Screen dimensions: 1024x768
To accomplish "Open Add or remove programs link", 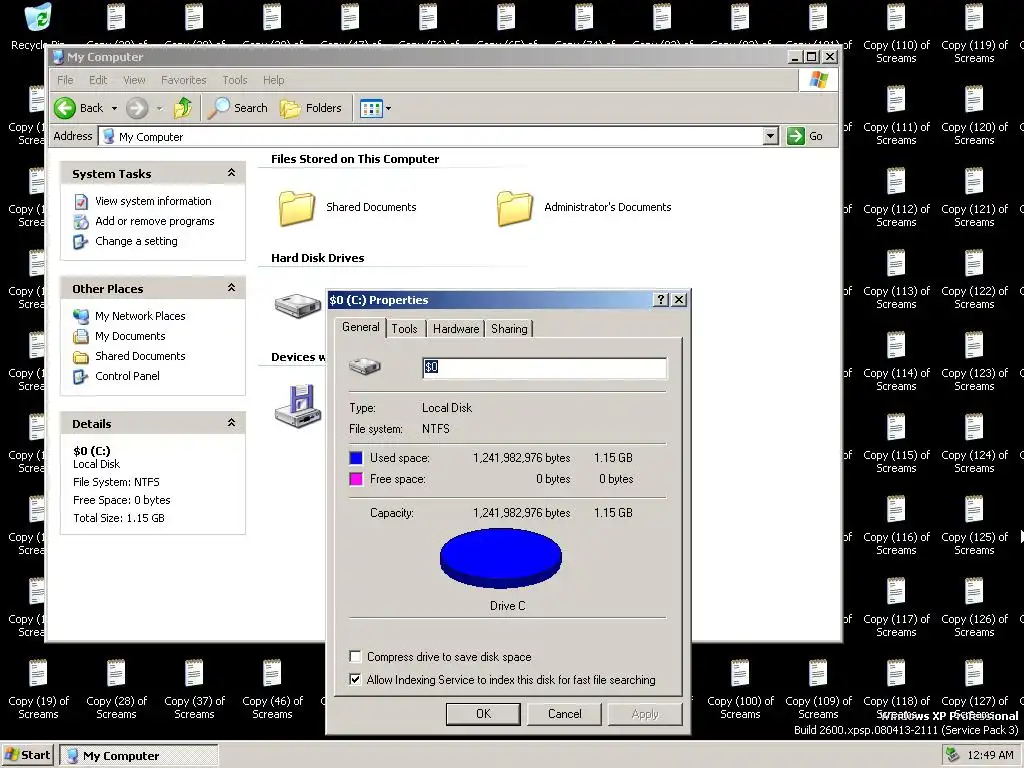I will 155,221.
